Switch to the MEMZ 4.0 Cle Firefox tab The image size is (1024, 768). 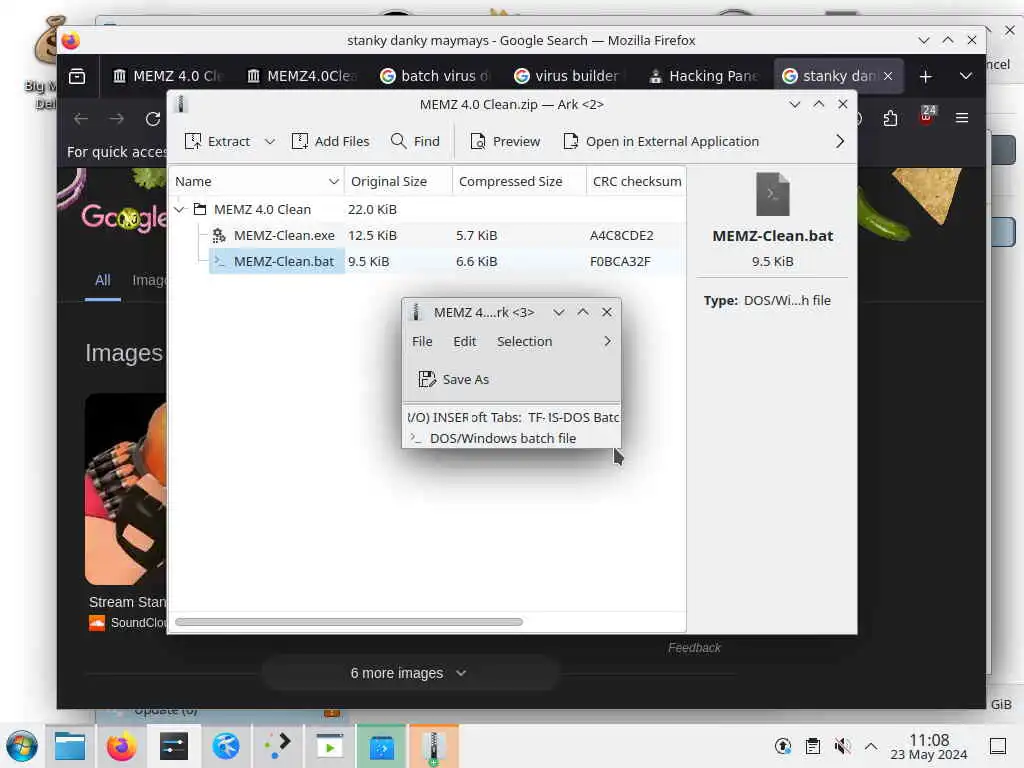[167, 76]
